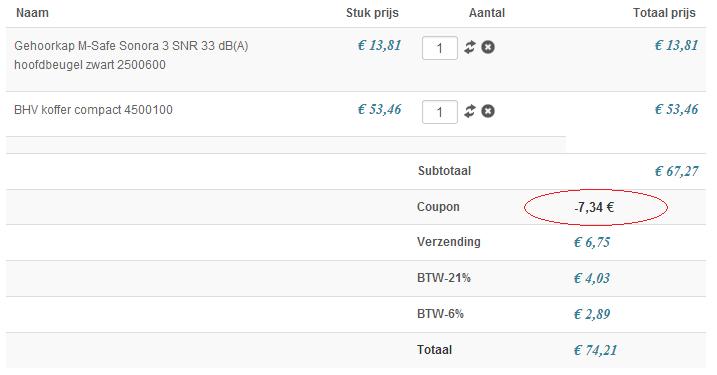
Task: Delete BHV koffer compact from cart
Action: [488, 111]
